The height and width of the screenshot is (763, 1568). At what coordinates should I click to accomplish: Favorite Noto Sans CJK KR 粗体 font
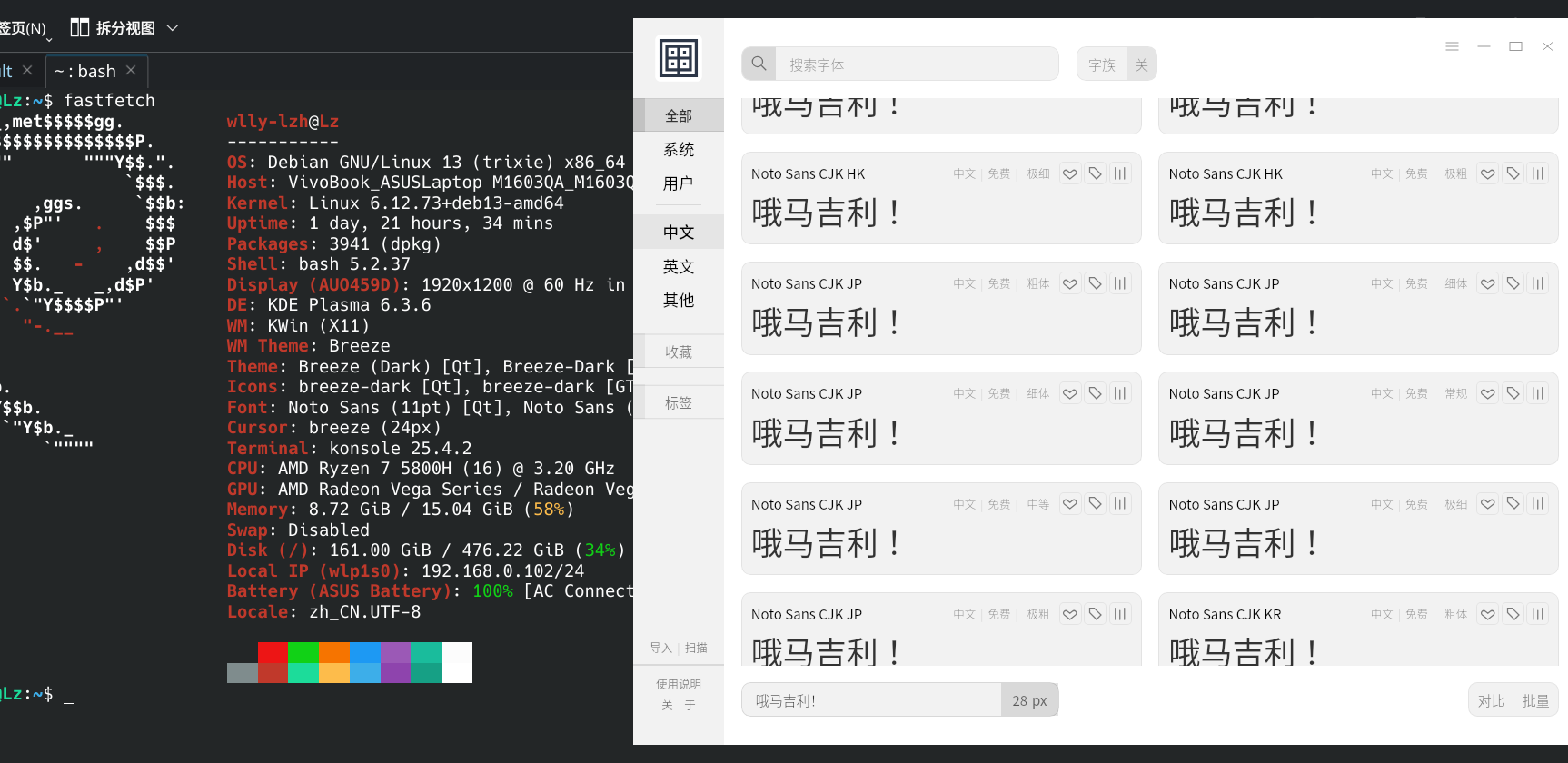point(1488,614)
